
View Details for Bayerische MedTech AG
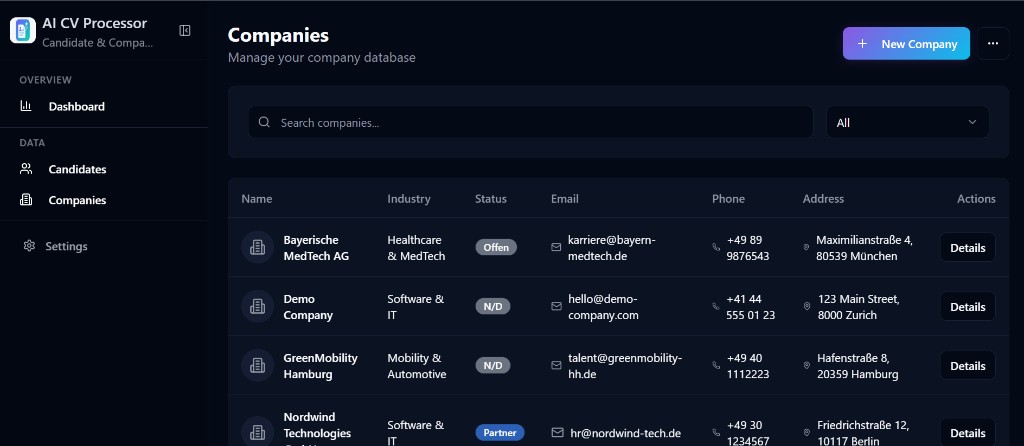point(967,247)
